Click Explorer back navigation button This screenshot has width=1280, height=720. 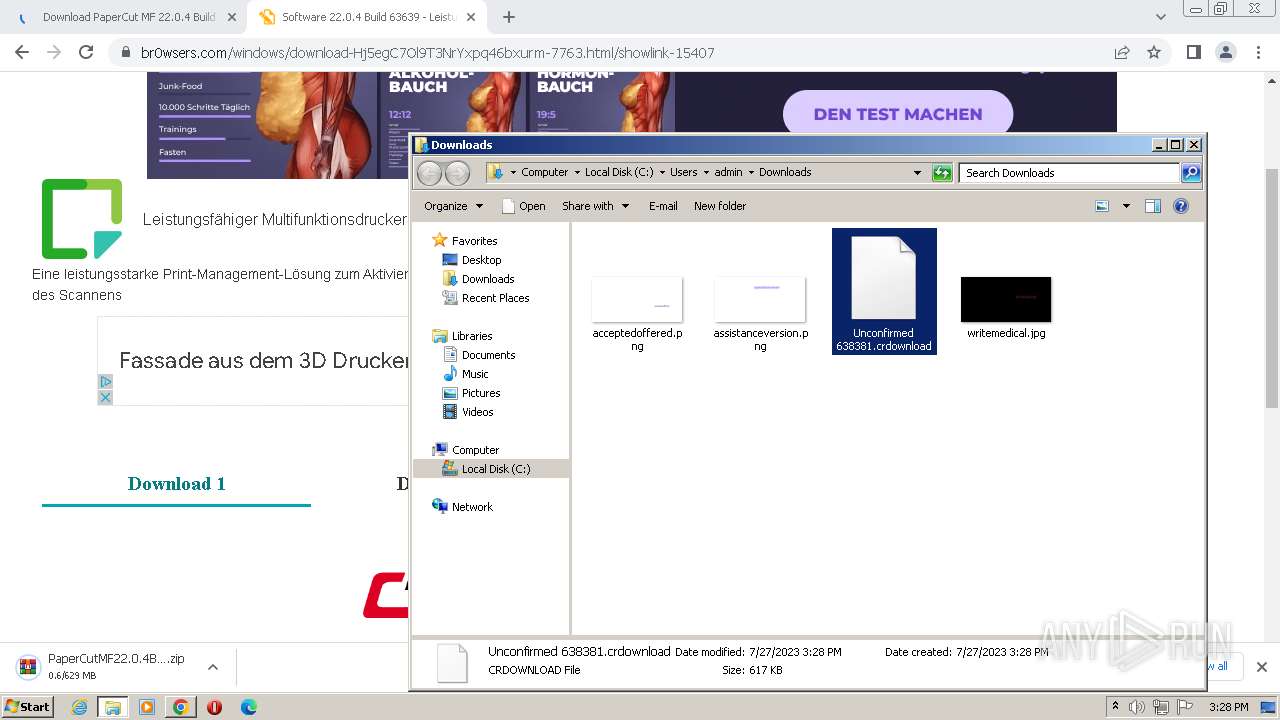(x=429, y=173)
